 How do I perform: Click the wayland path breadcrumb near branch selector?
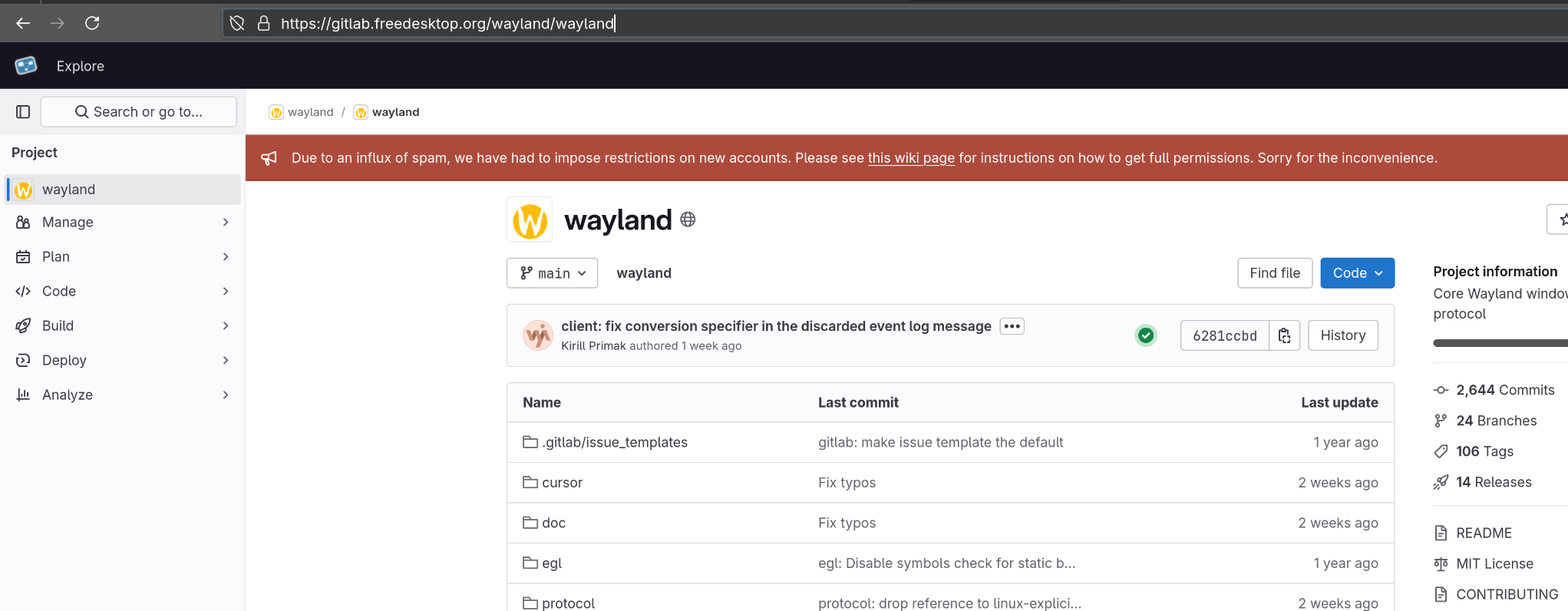[x=644, y=273]
